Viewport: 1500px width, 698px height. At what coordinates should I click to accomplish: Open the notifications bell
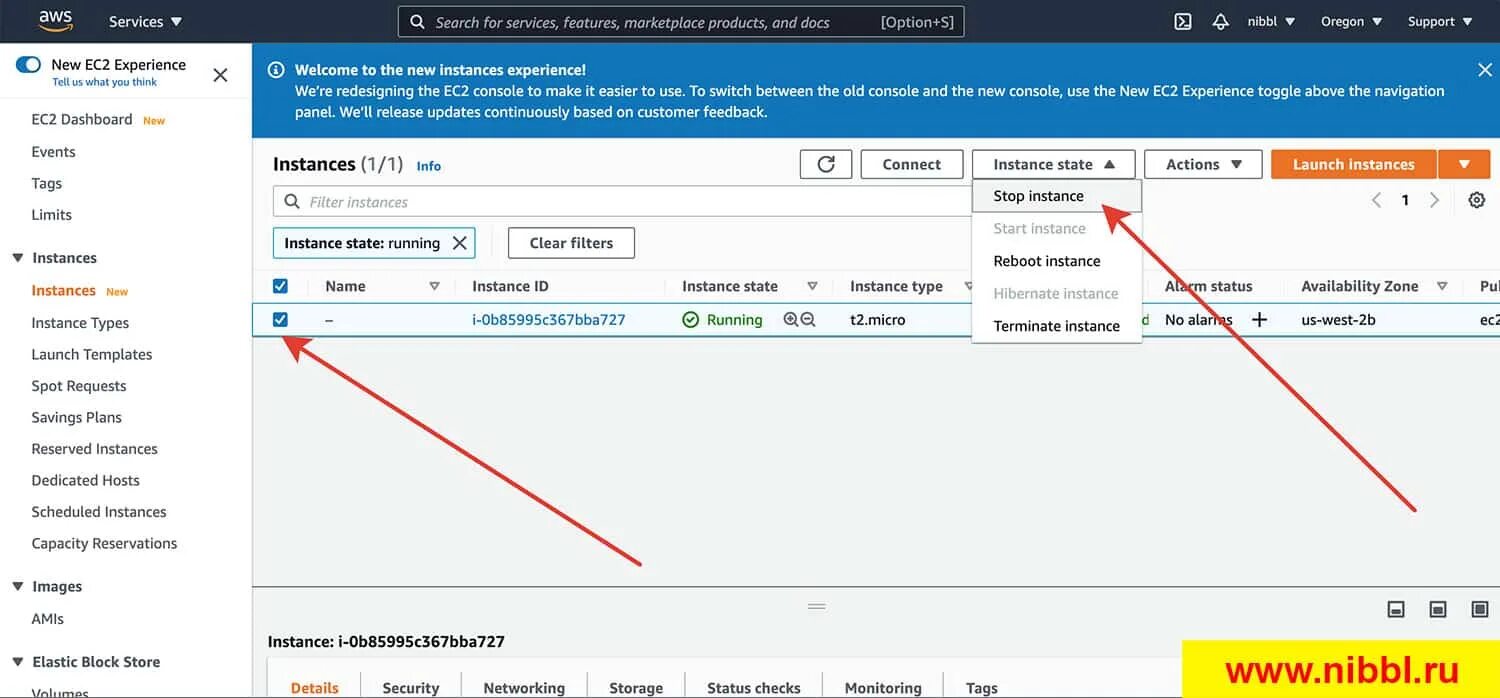click(x=1220, y=21)
